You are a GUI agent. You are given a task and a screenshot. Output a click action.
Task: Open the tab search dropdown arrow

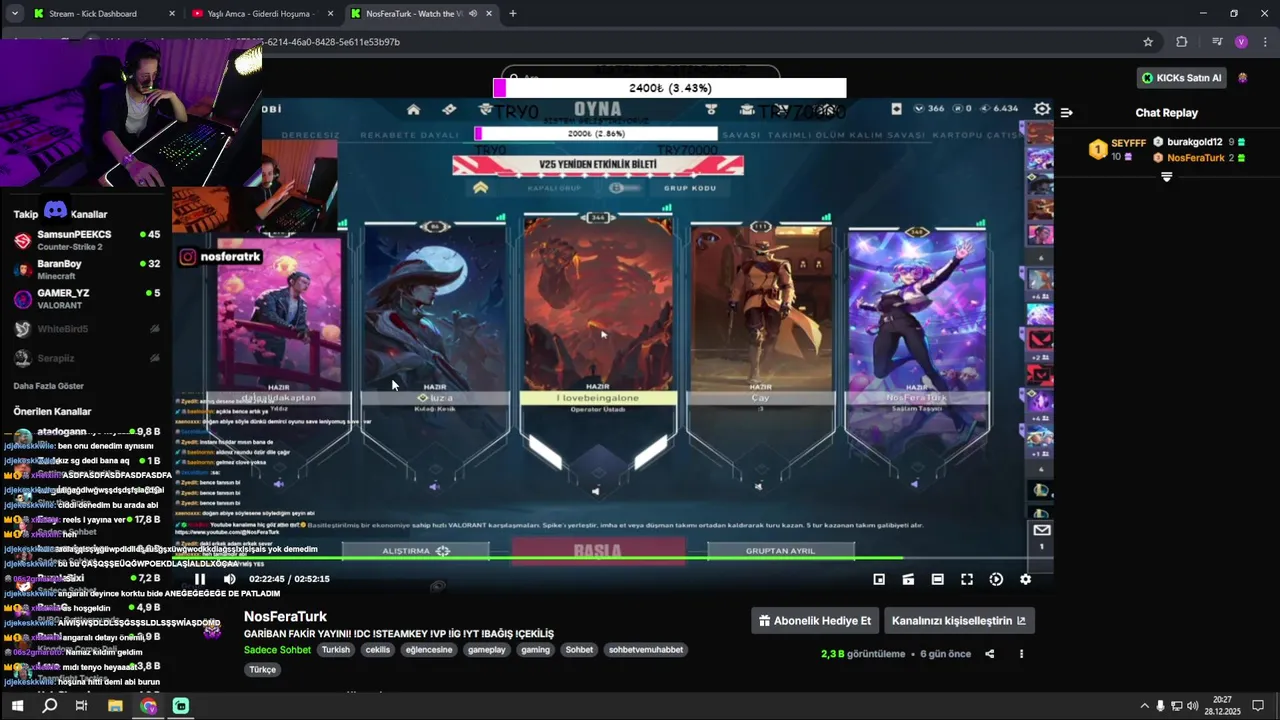14,14
